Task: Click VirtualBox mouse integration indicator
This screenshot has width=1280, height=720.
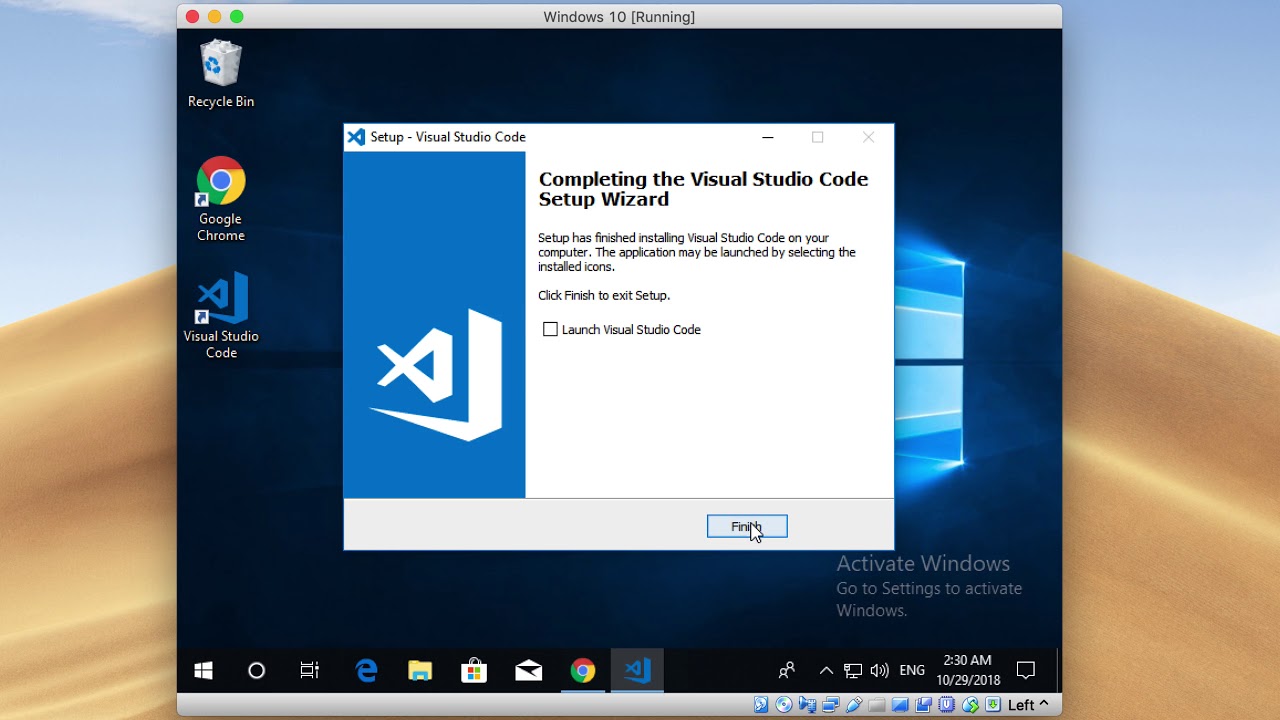Action: [970, 705]
